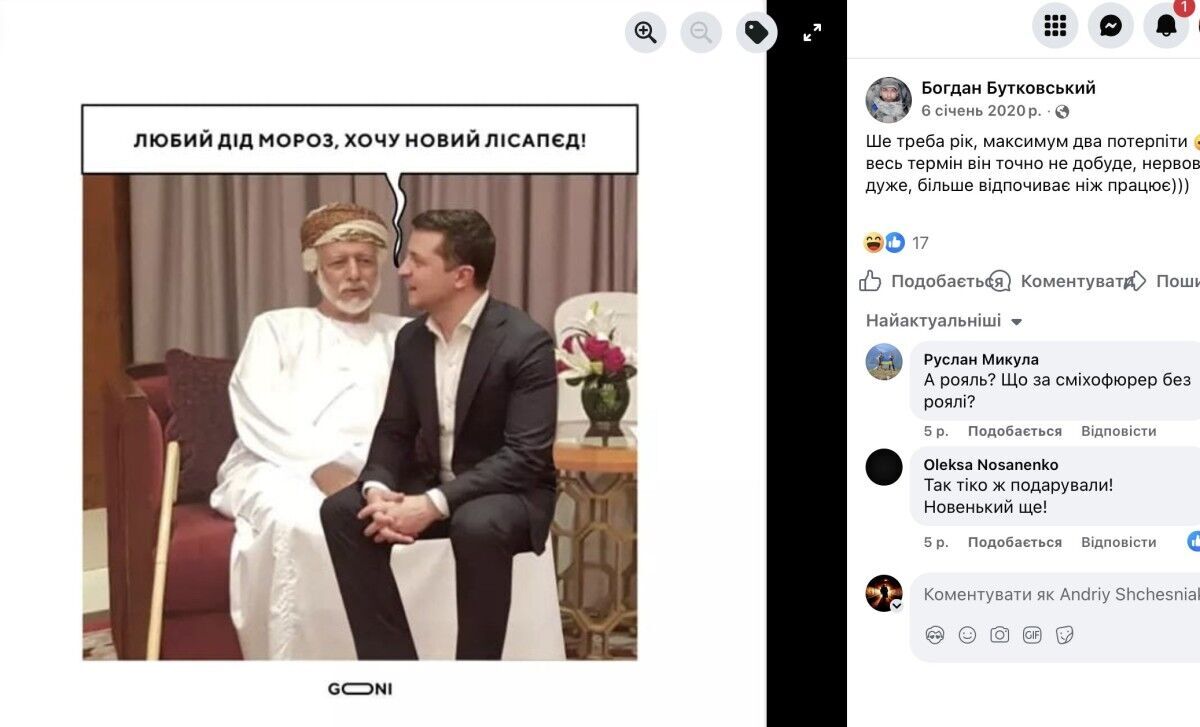This screenshot has width=1200, height=727.
Task: Attach a photo via the camera icon
Action: pos(1000,634)
